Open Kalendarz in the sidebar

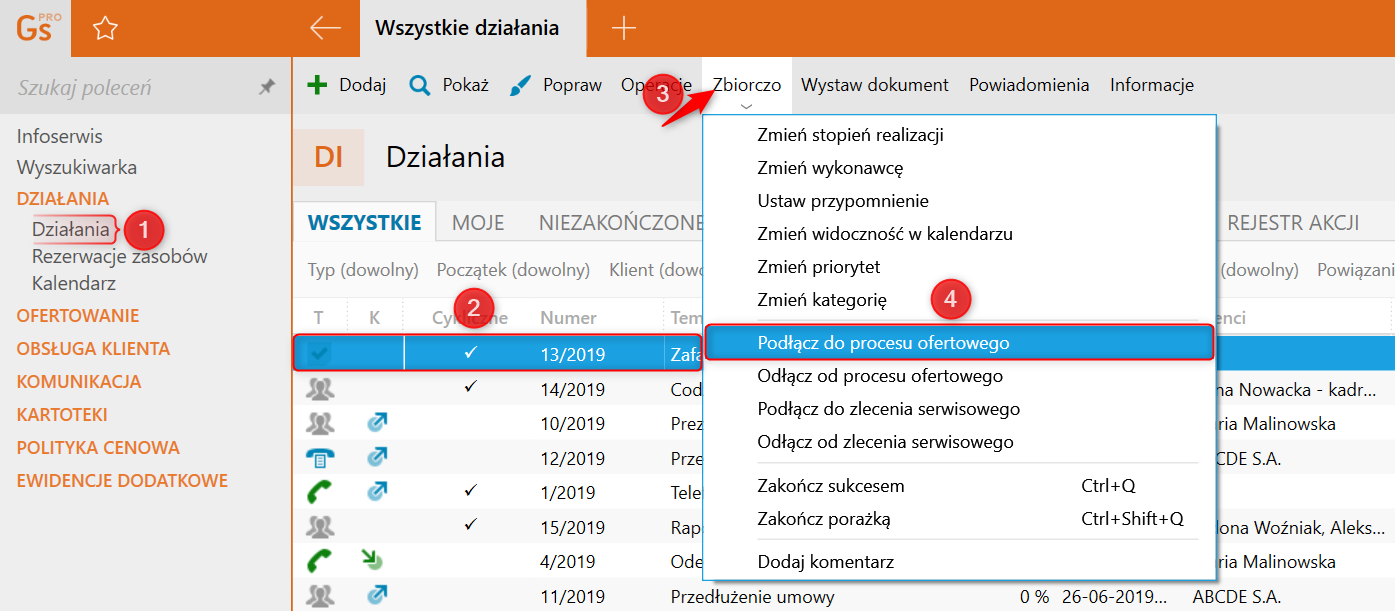click(74, 283)
